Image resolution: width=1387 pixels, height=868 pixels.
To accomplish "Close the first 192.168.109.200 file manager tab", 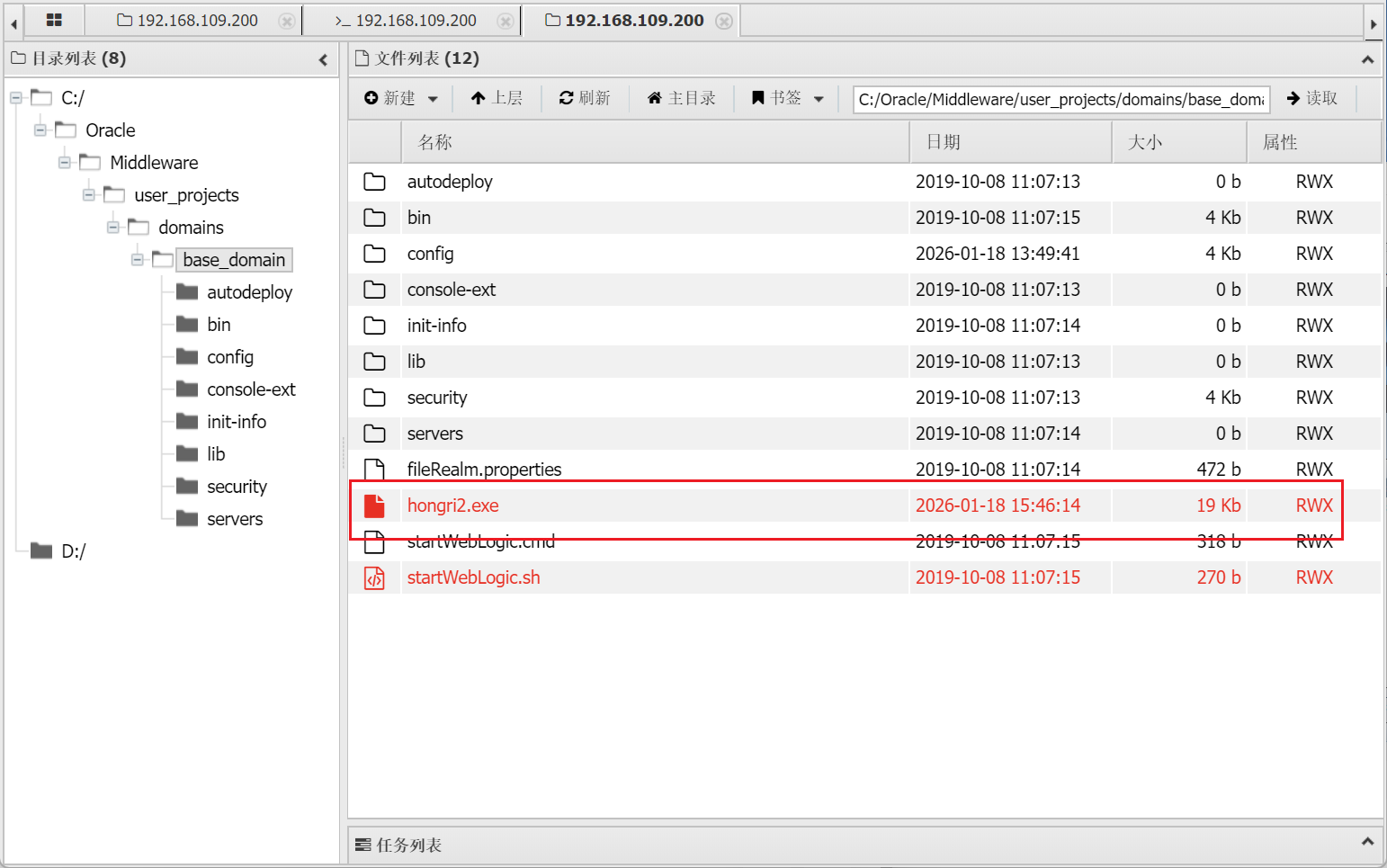I will pos(287,21).
